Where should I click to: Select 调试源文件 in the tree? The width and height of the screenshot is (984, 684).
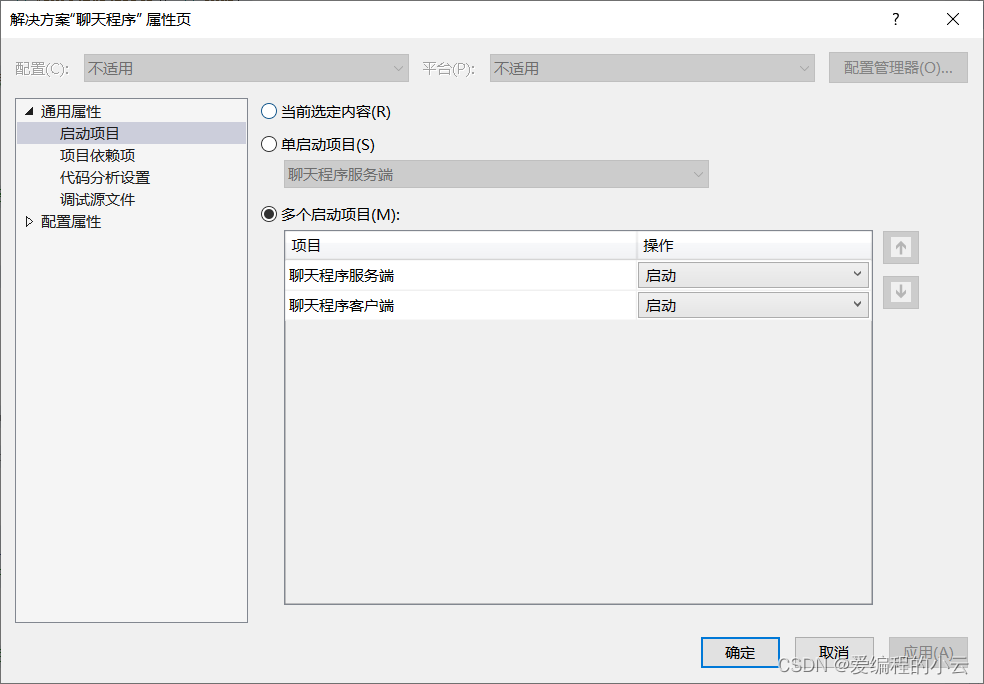click(97, 200)
